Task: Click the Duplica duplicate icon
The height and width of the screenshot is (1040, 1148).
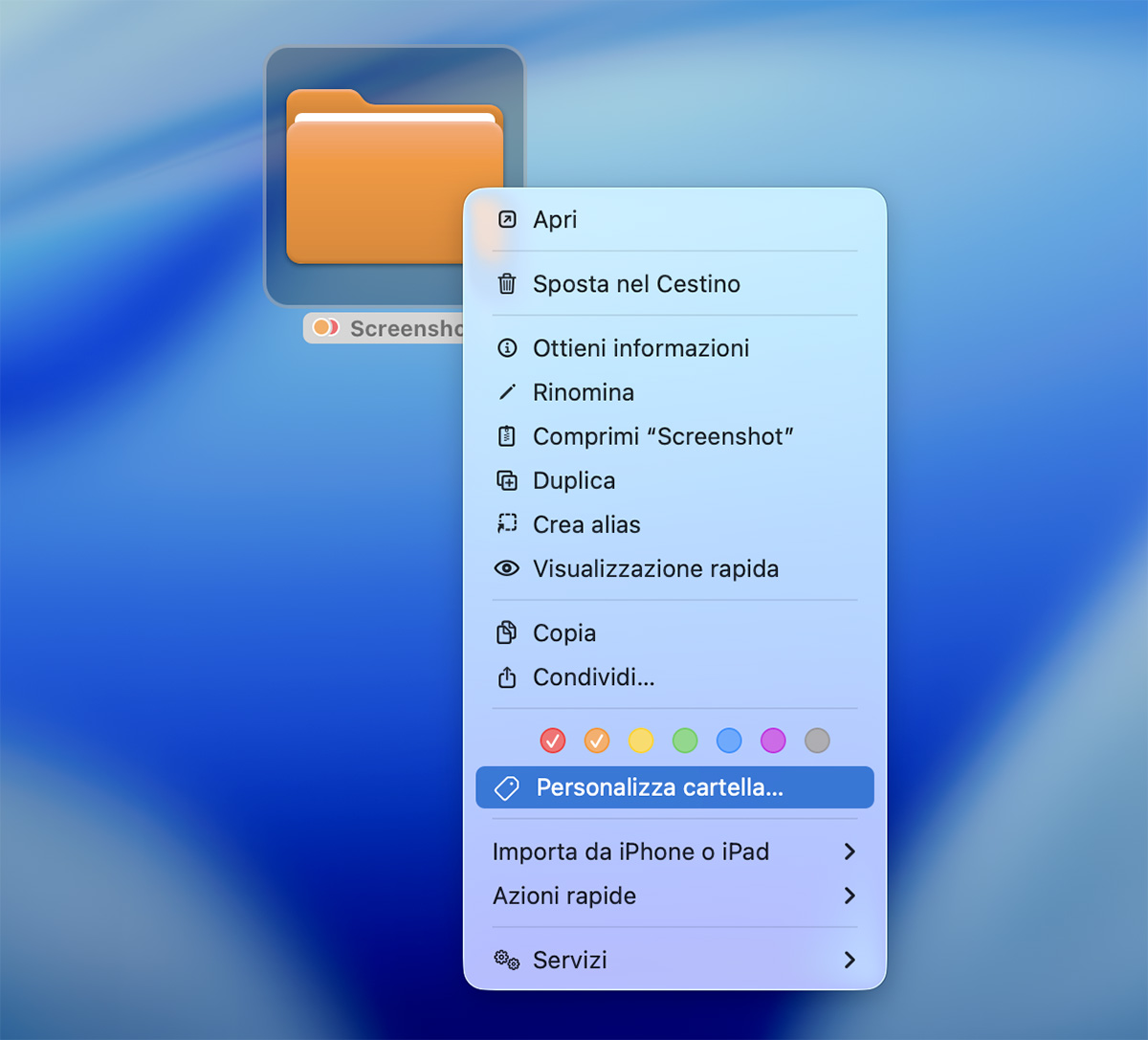Action: pos(507,480)
